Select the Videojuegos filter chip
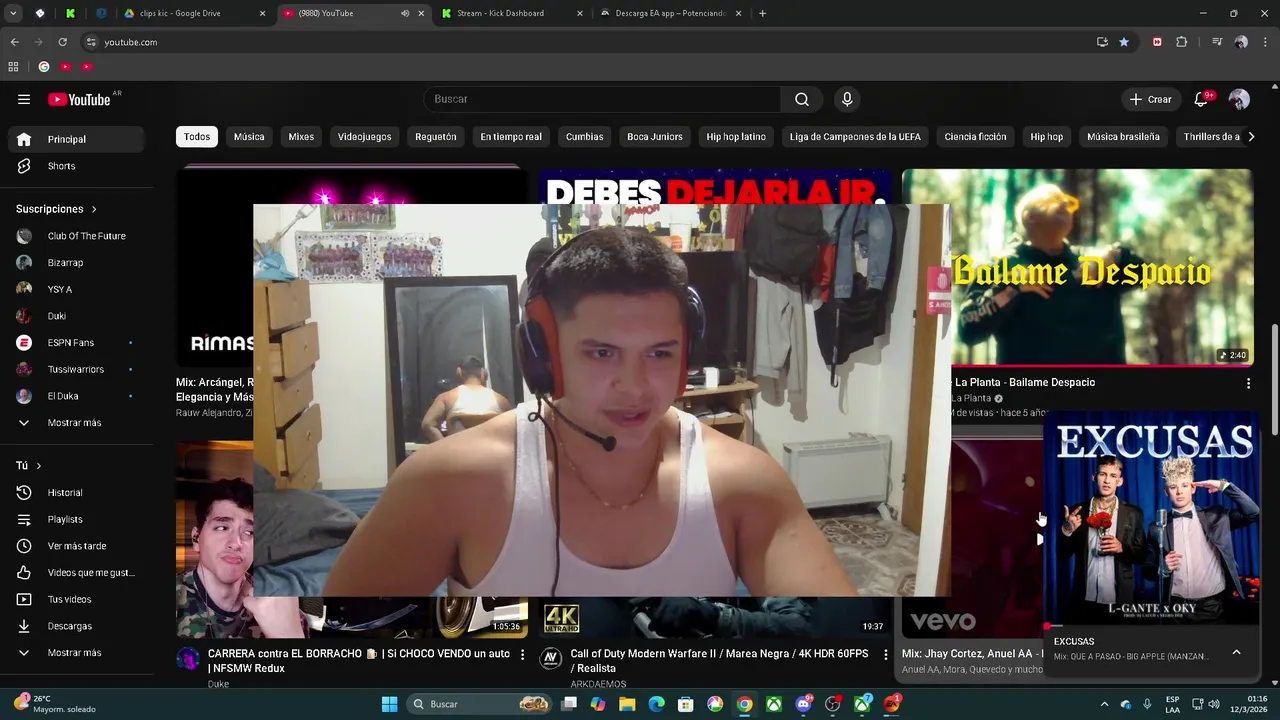 pos(364,137)
